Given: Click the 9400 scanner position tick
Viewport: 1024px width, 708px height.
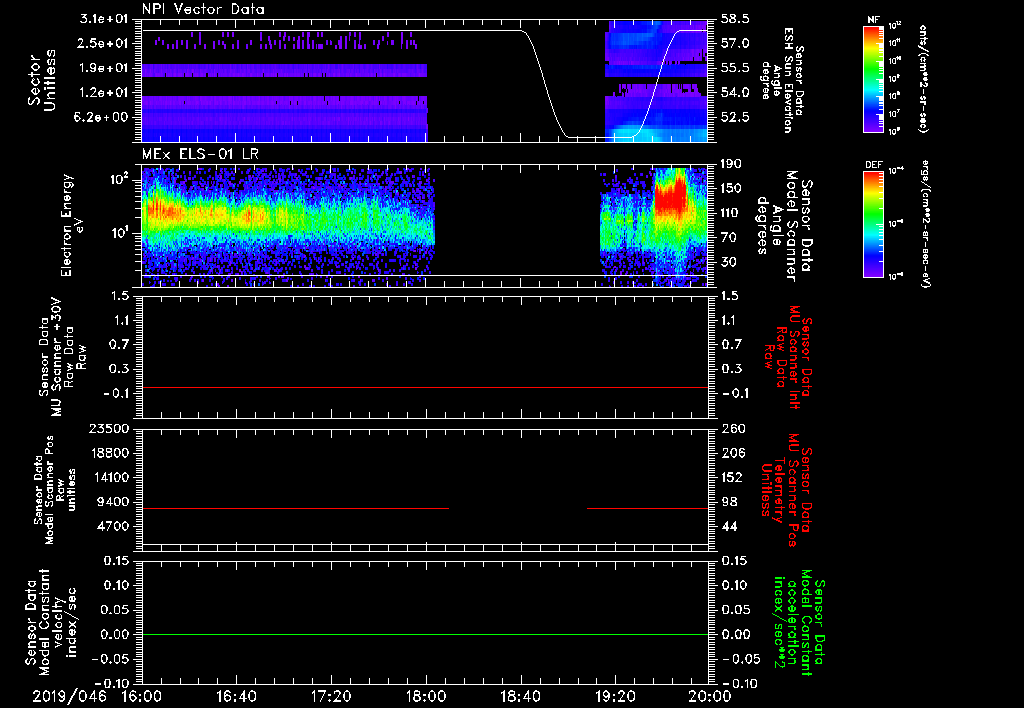Looking at the screenshot, I should click(115, 502).
